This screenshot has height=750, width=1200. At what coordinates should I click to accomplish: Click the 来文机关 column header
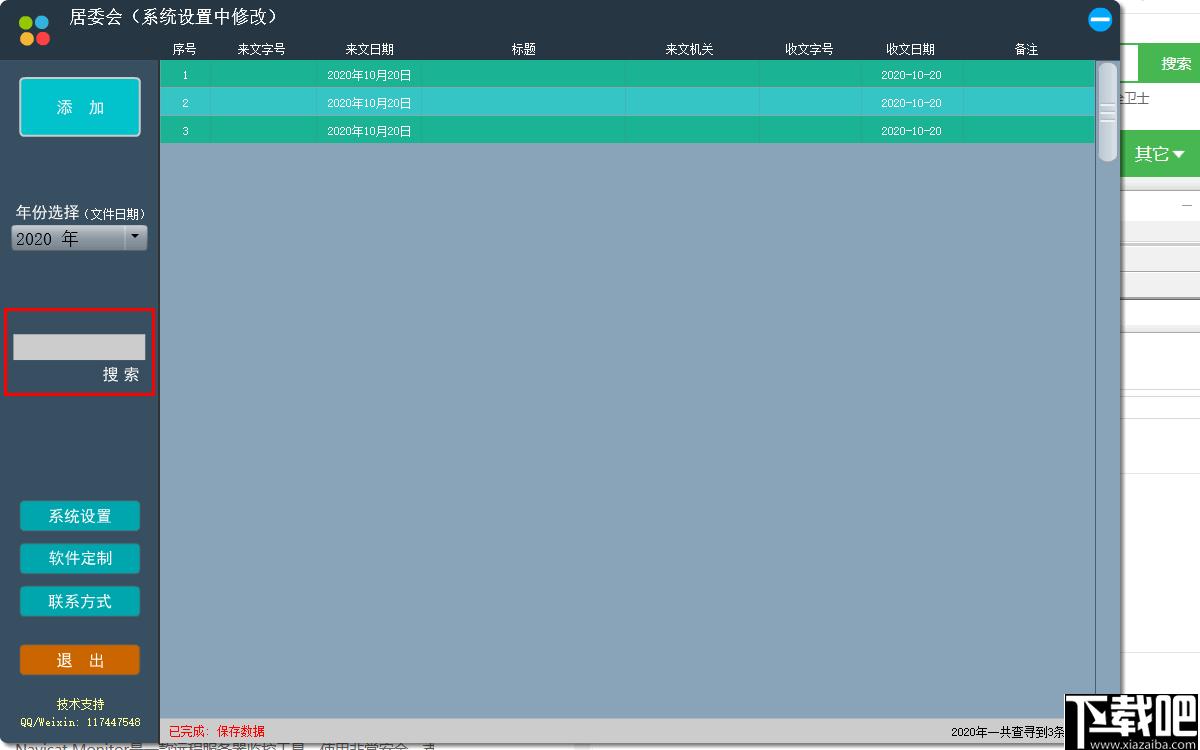(x=690, y=49)
